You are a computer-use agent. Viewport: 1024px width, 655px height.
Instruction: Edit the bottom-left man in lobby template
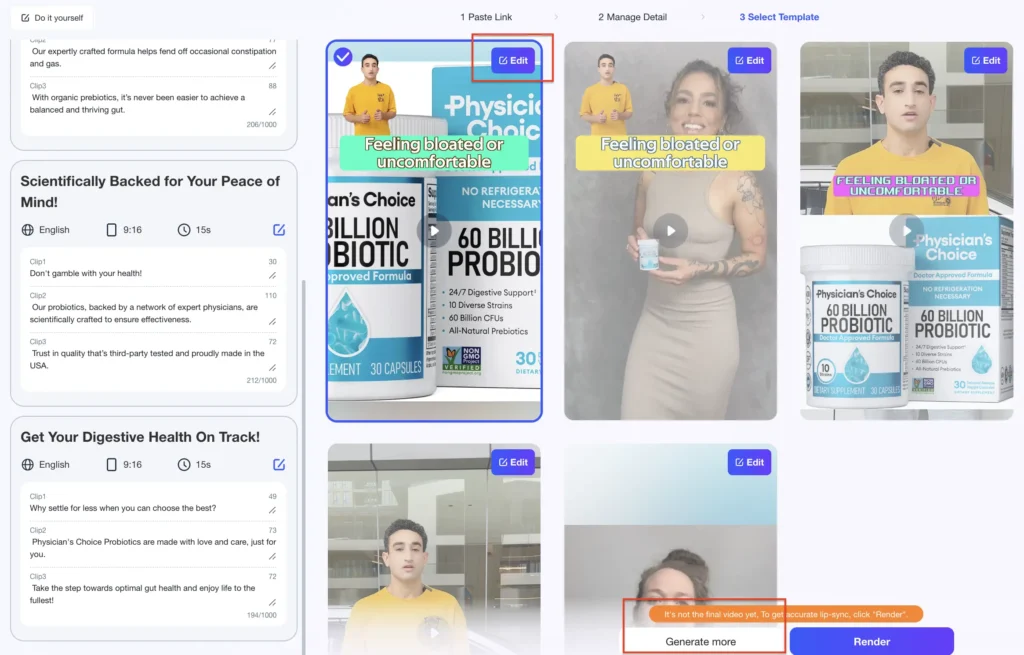click(x=513, y=462)
